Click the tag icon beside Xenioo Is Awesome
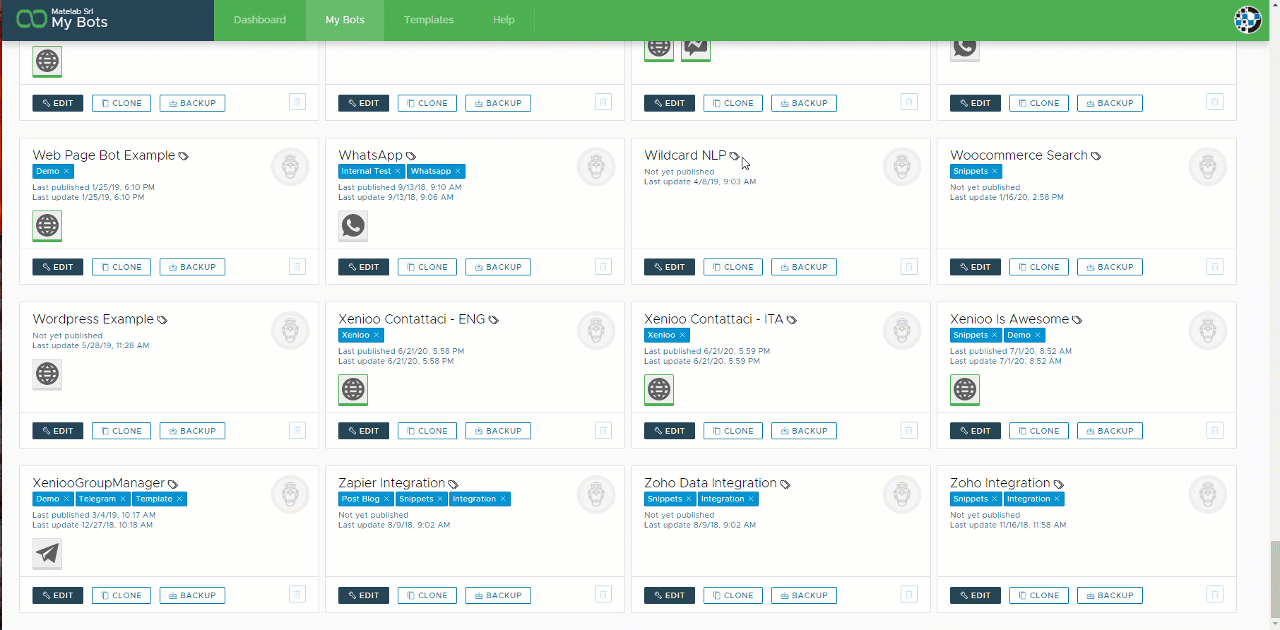The image size is (1280, 630). pyautogui.click(x=1077, y=320)
